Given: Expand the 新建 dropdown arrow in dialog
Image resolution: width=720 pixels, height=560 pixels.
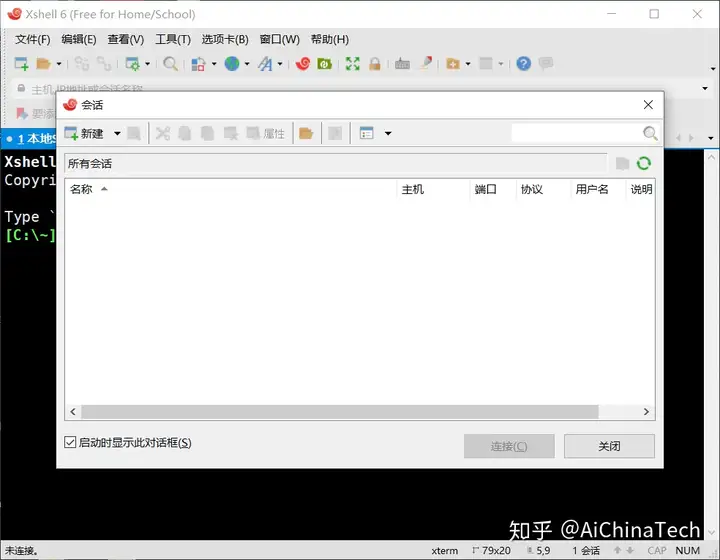Looking at the screenshot, I should [117, 134].
